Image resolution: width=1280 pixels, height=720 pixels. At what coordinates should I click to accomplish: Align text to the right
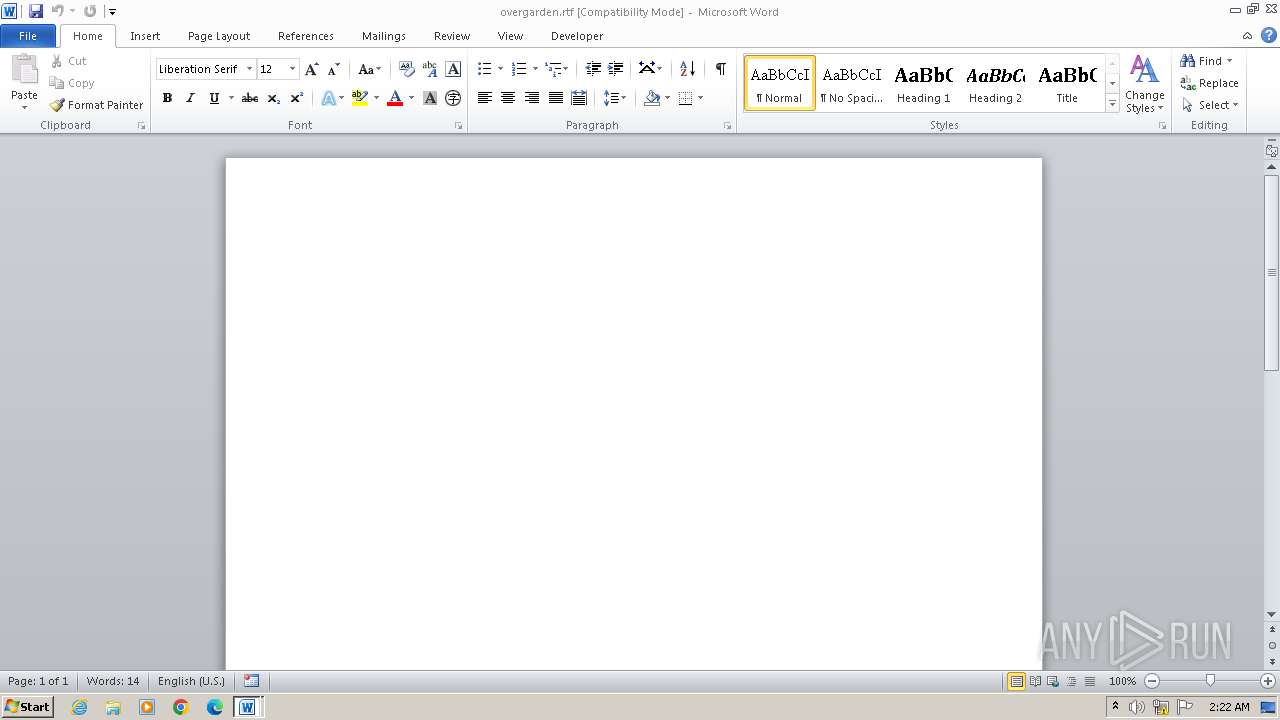[x=532, y=98]
